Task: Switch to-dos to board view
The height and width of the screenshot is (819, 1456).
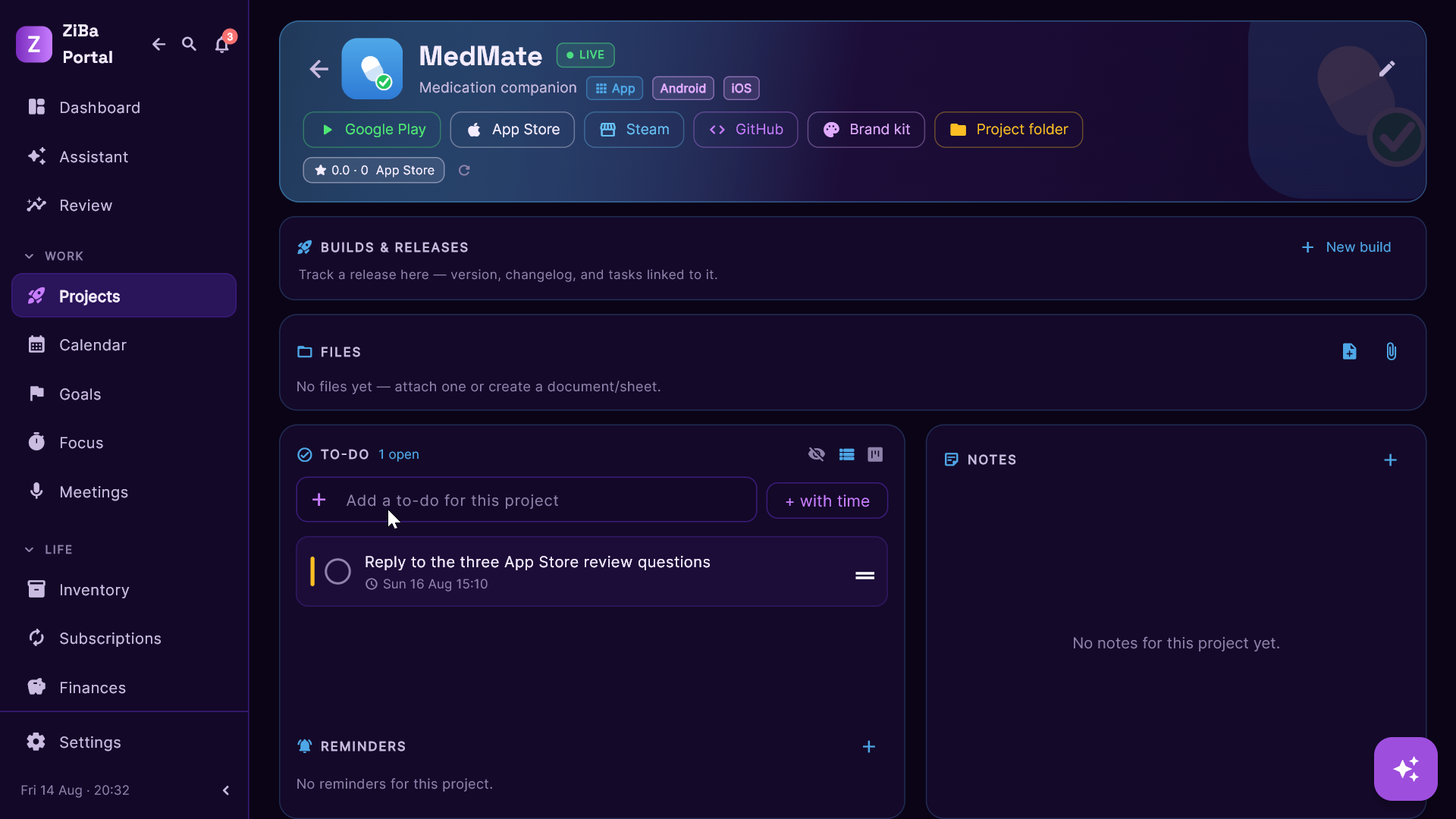Action: 875,454
